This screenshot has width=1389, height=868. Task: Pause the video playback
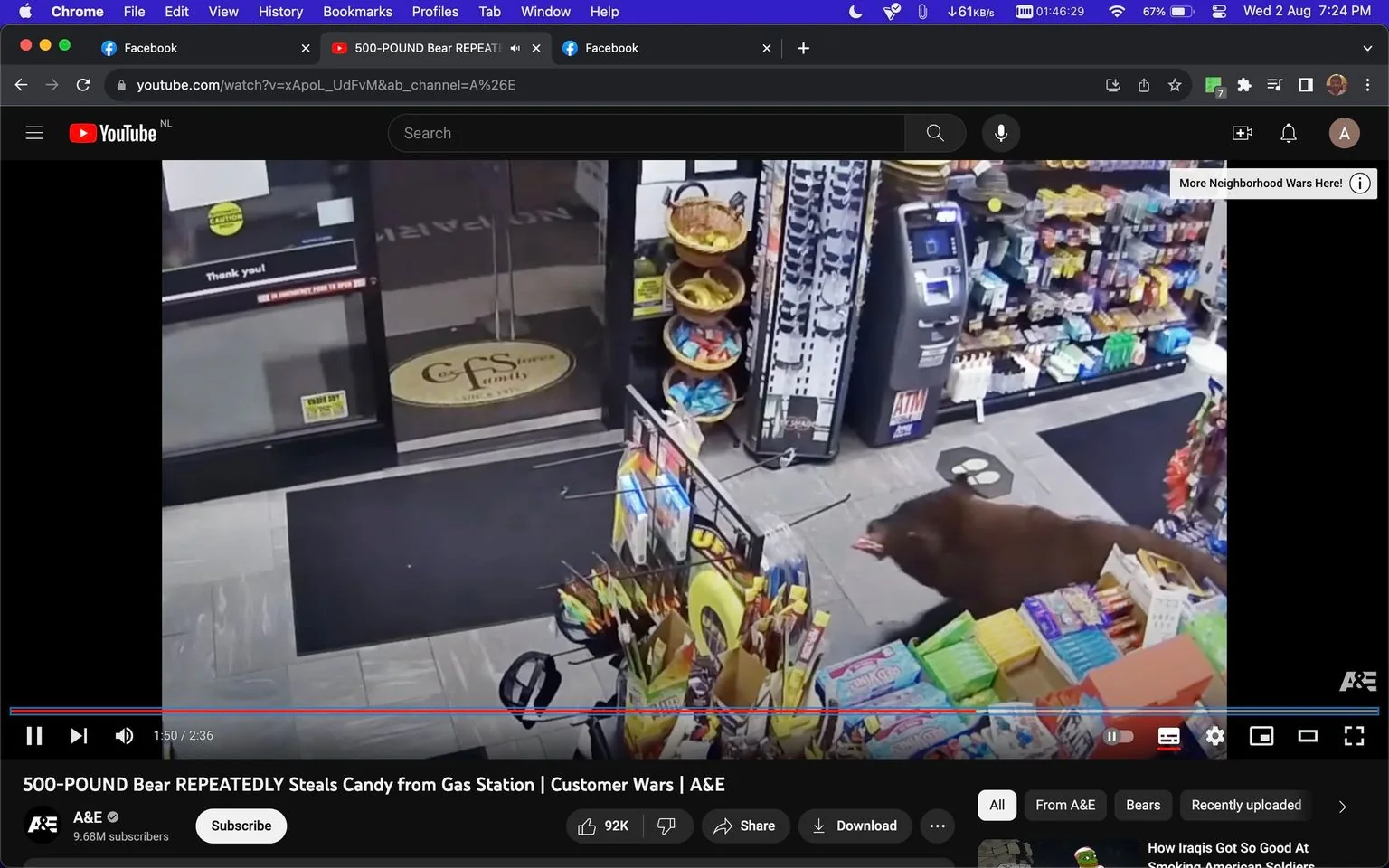tap(34, 736)
